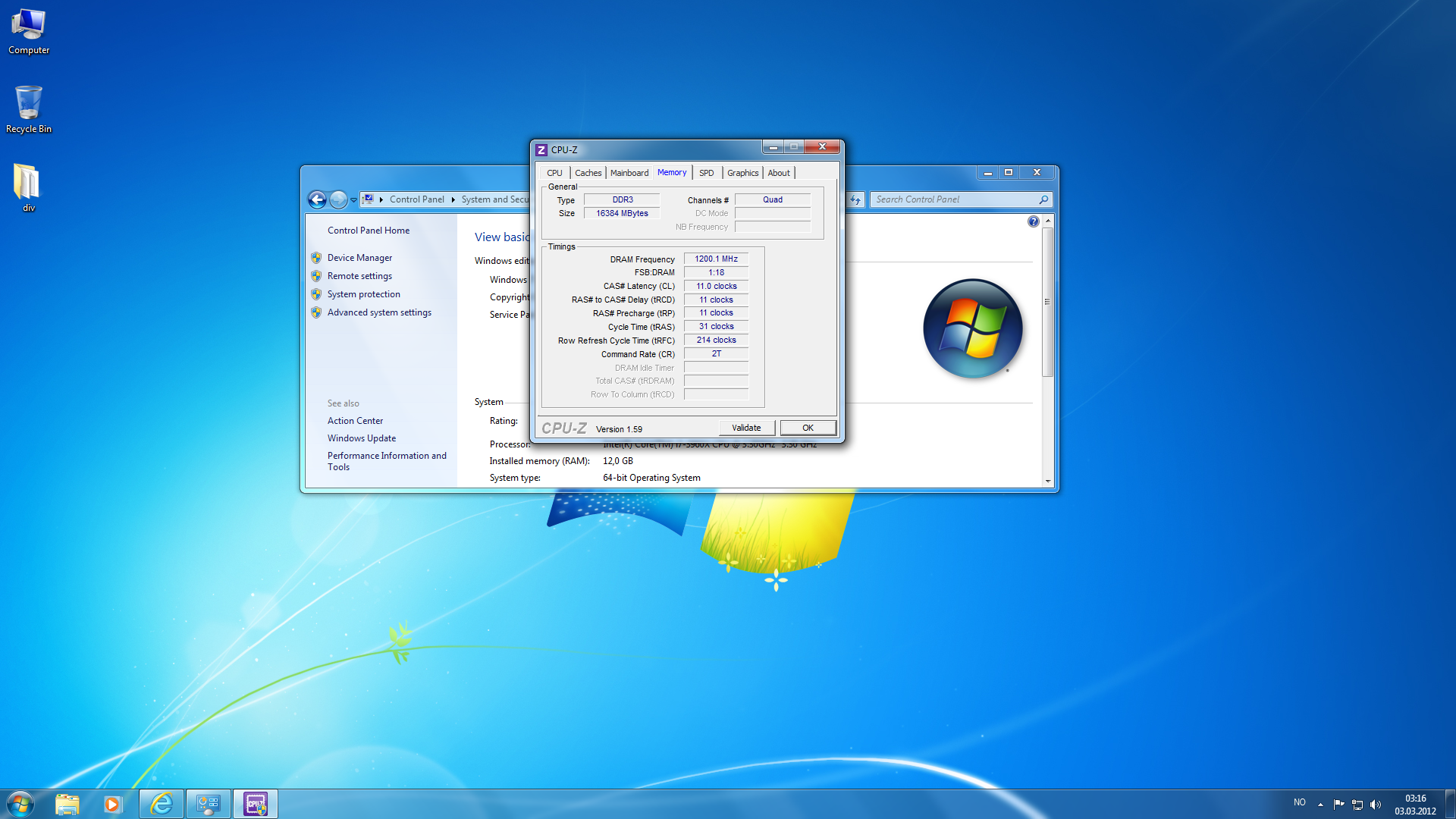Select the div folder on desktop
The width and height of the screenshot is (1456, 819).
click(x=28, y=187)
